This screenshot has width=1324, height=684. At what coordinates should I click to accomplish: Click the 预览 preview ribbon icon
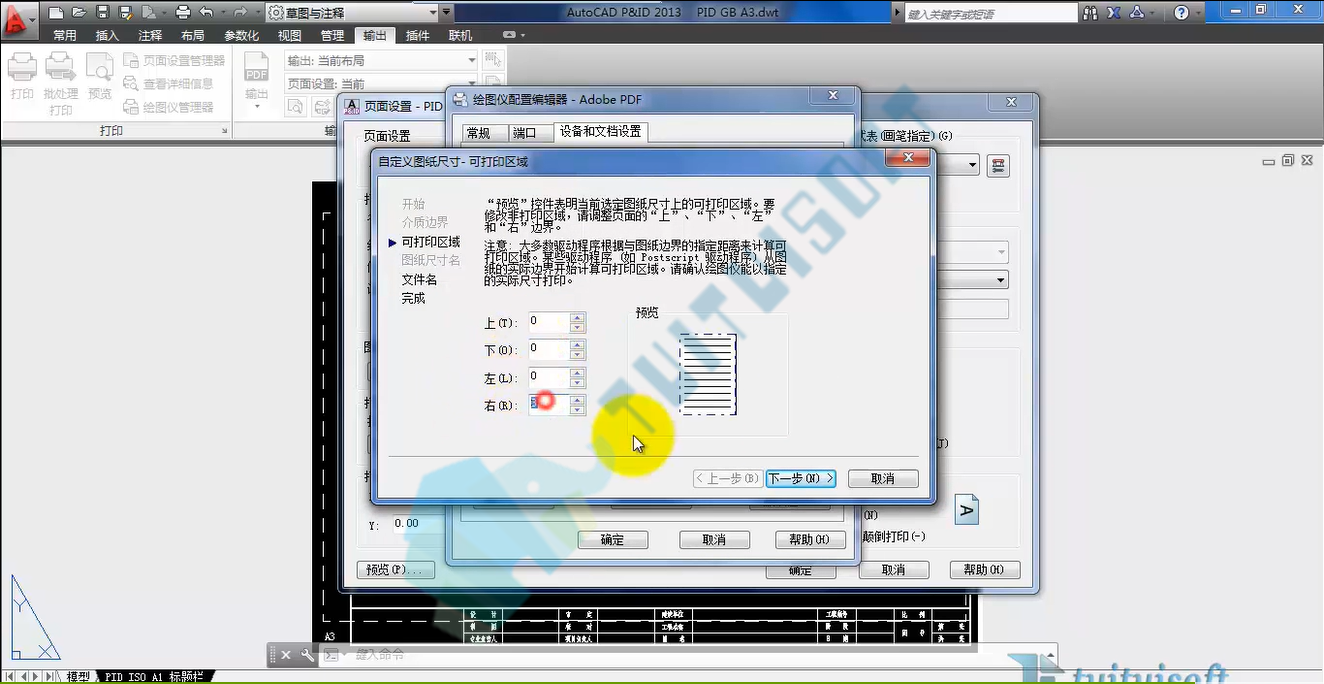pos(100,77)
